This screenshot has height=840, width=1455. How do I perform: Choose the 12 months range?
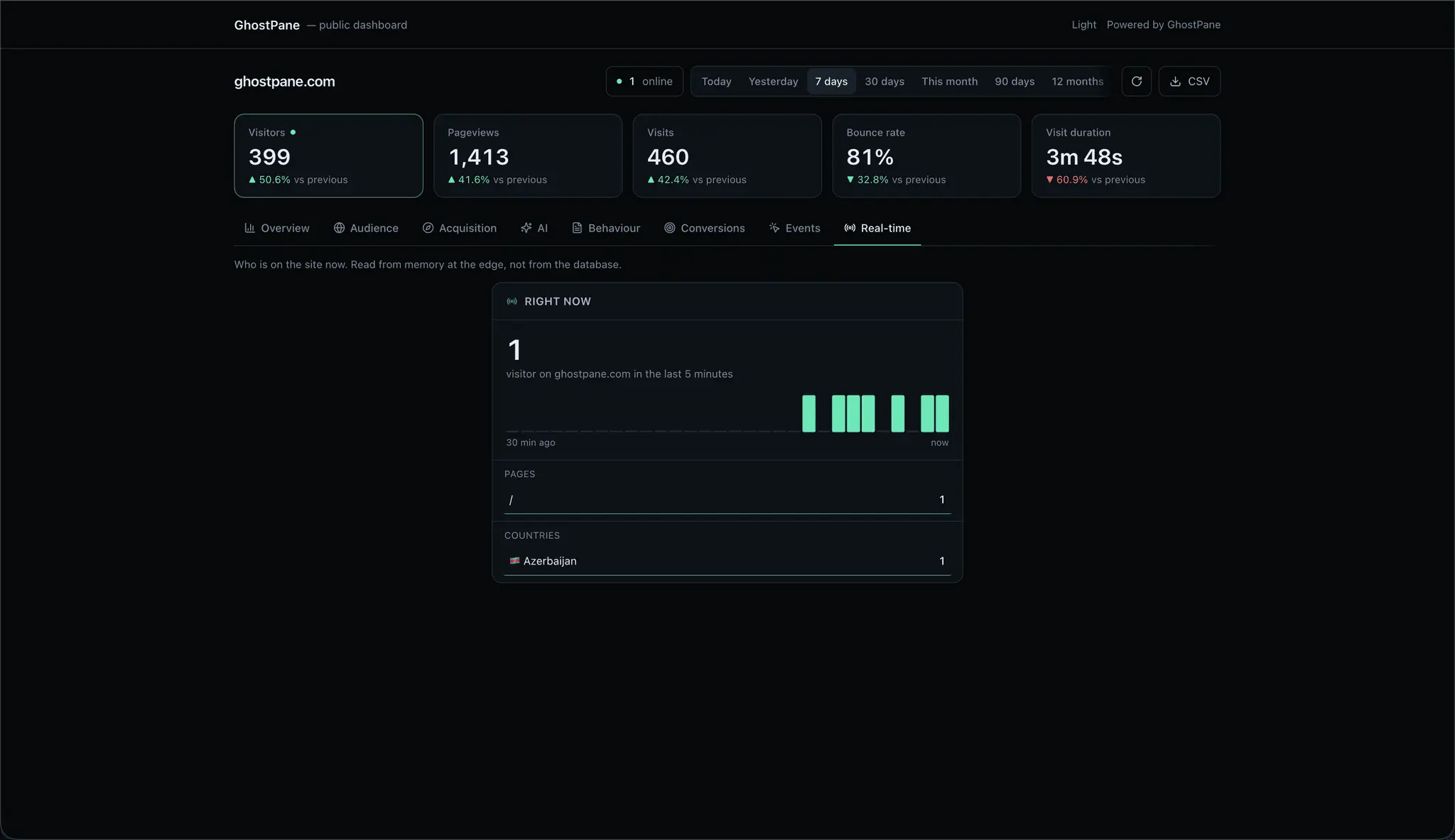[1077, 82]
